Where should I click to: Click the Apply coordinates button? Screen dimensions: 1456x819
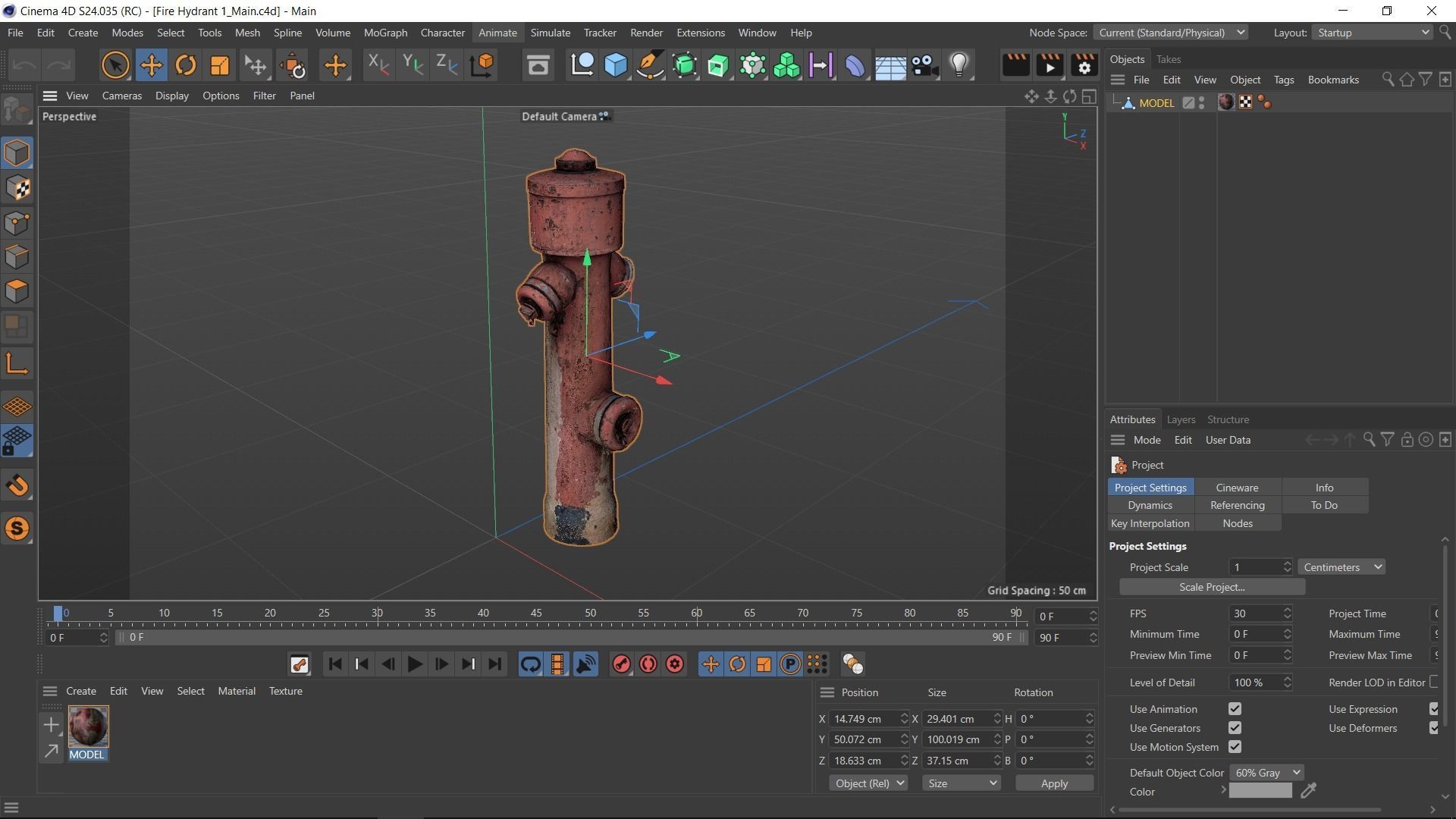point(1054,783)
